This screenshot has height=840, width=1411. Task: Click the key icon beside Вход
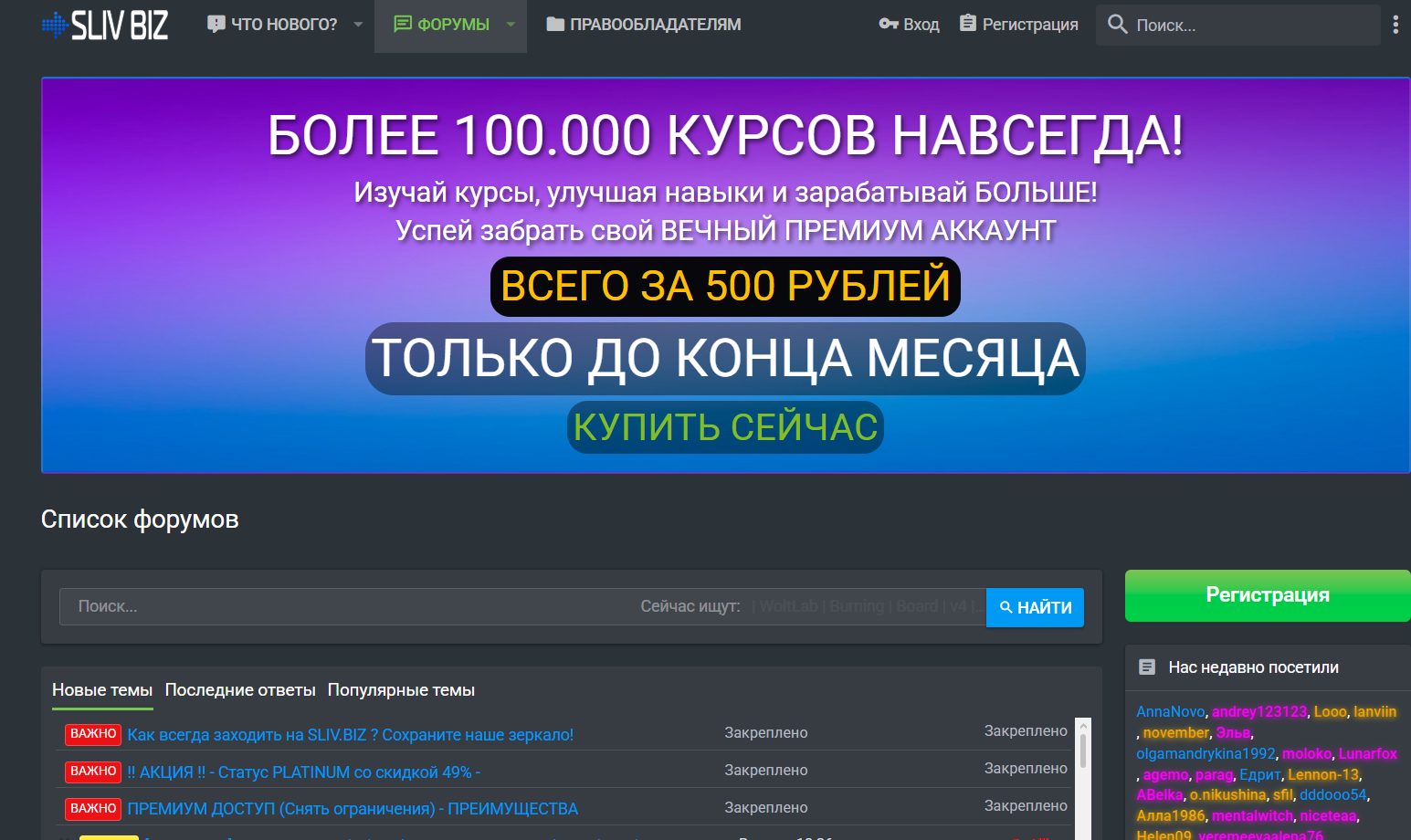point(888,25)
